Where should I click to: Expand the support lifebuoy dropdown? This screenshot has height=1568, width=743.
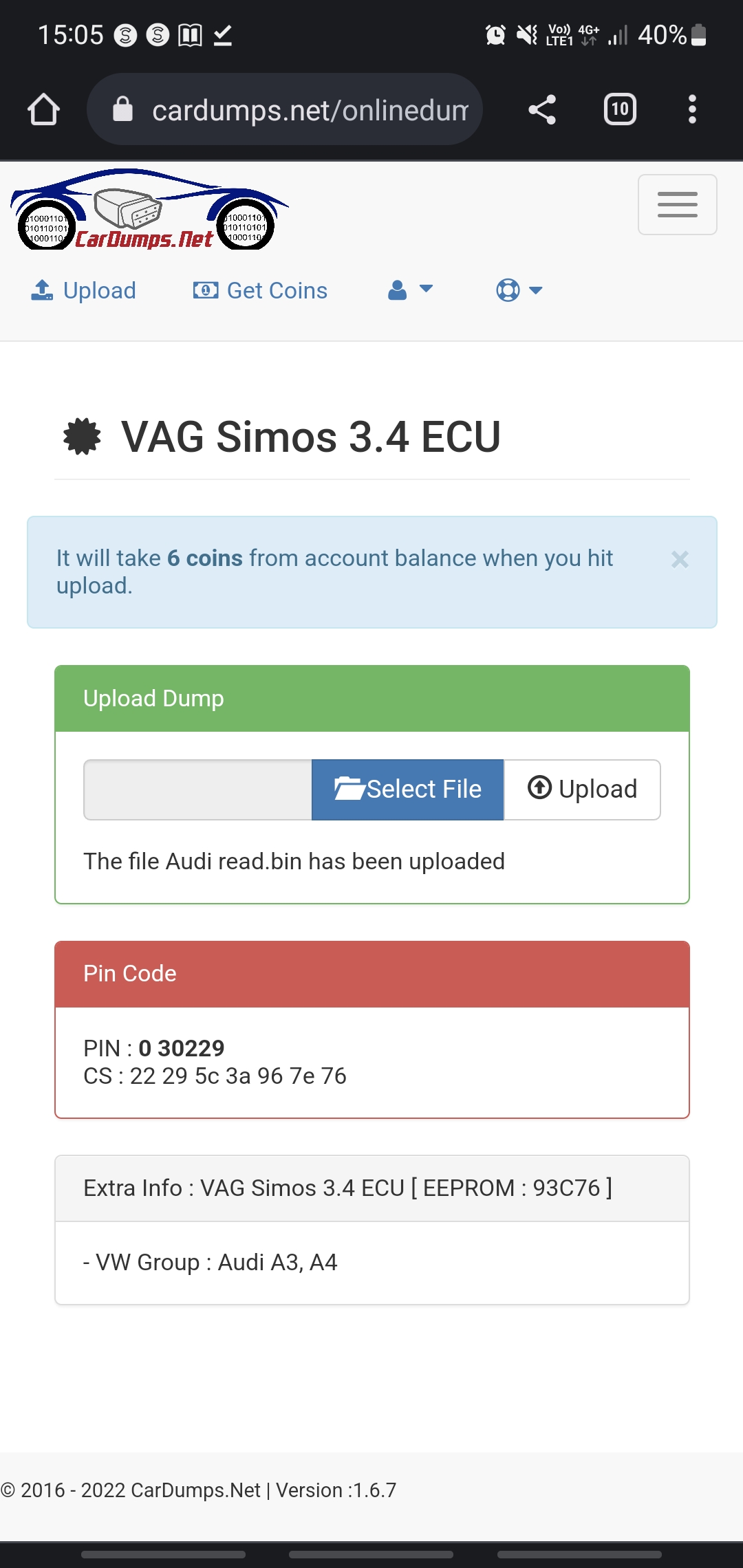tap(519, 290)
